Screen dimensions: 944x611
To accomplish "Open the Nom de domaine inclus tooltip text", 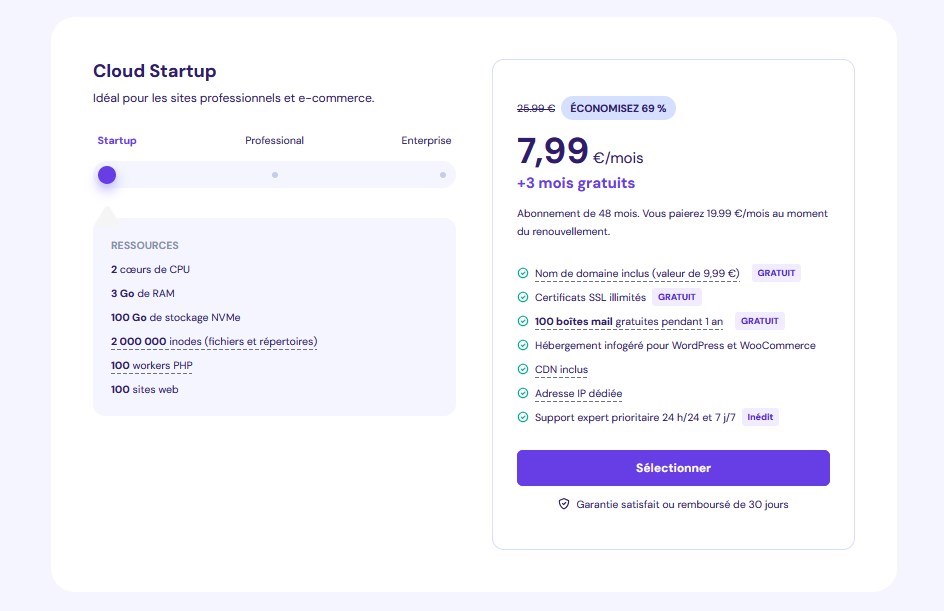I will pos(637,273).
